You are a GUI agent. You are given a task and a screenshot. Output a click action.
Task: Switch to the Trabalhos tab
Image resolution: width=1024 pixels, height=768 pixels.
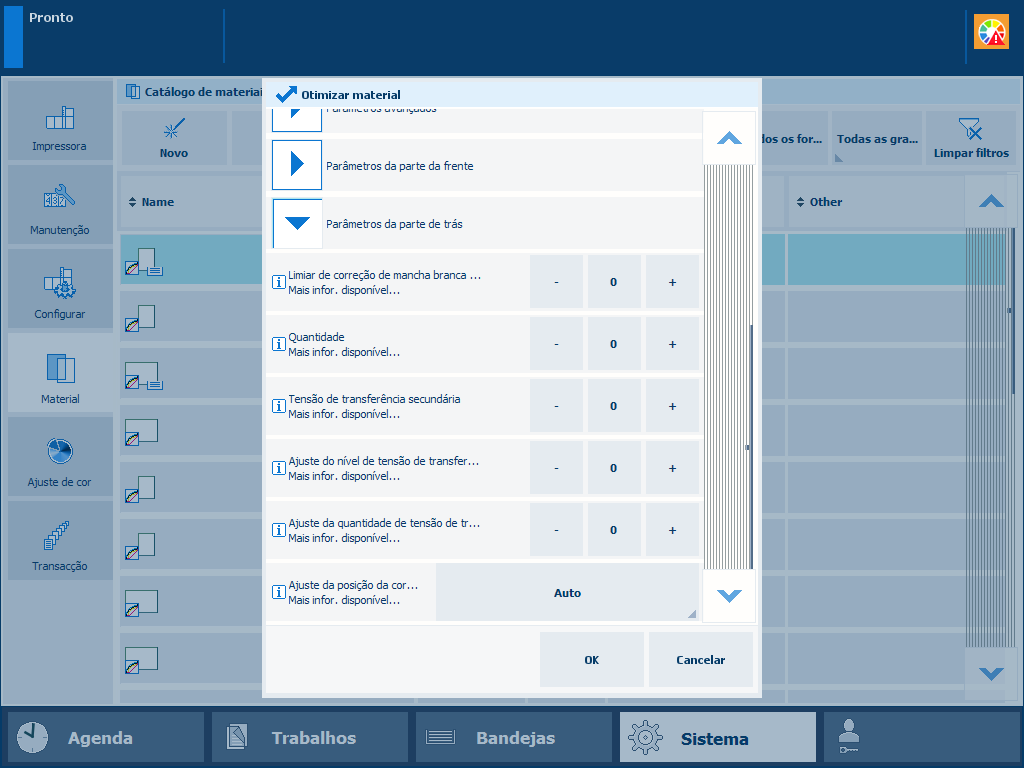click(310, 737)
